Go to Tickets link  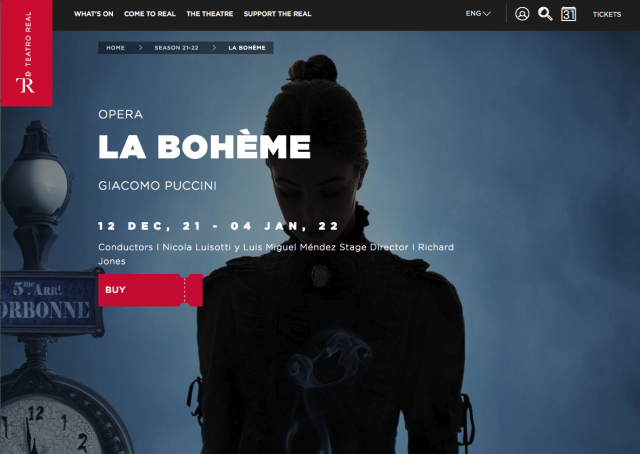click(607, 14)
